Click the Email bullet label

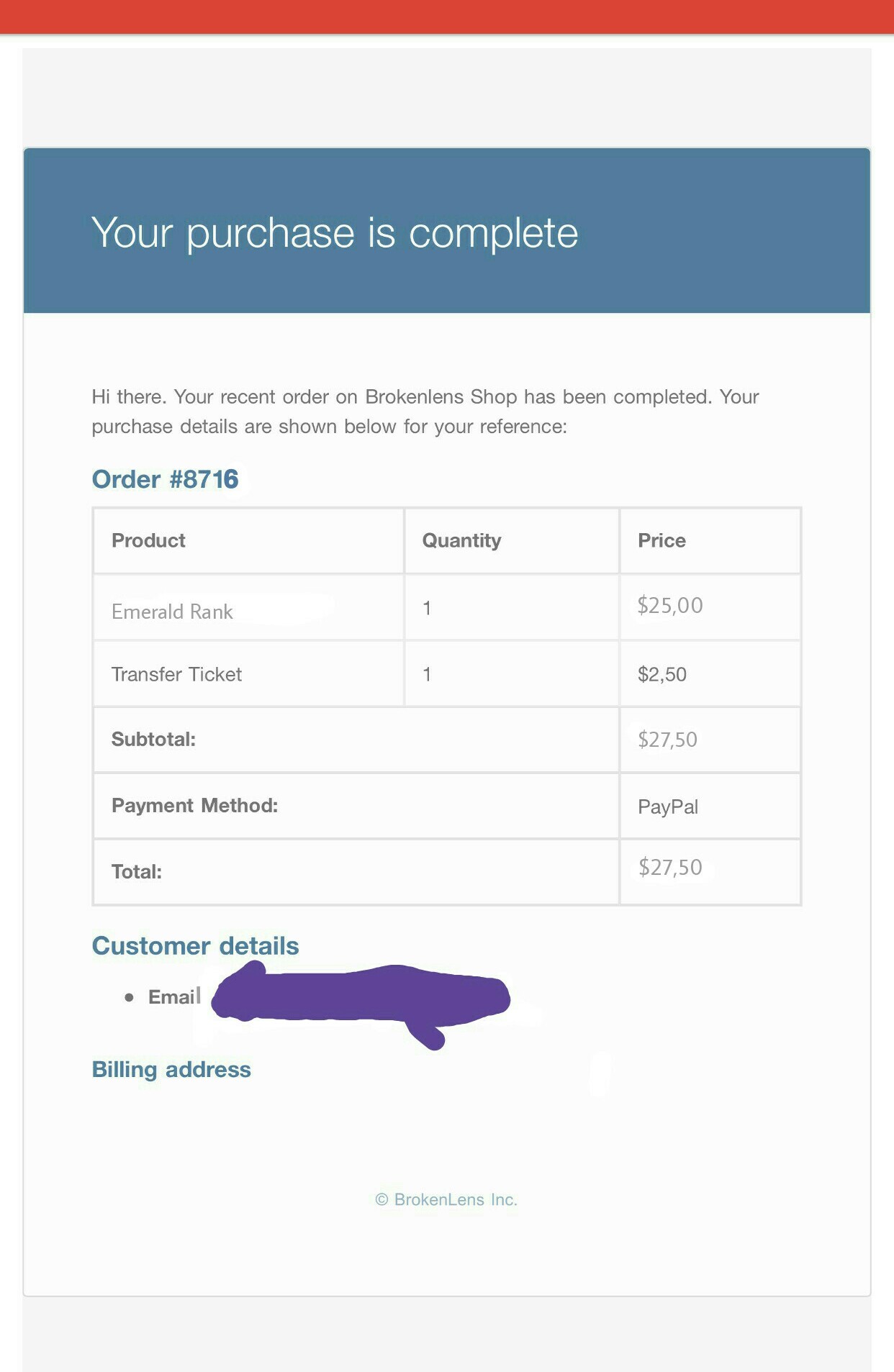174,996
